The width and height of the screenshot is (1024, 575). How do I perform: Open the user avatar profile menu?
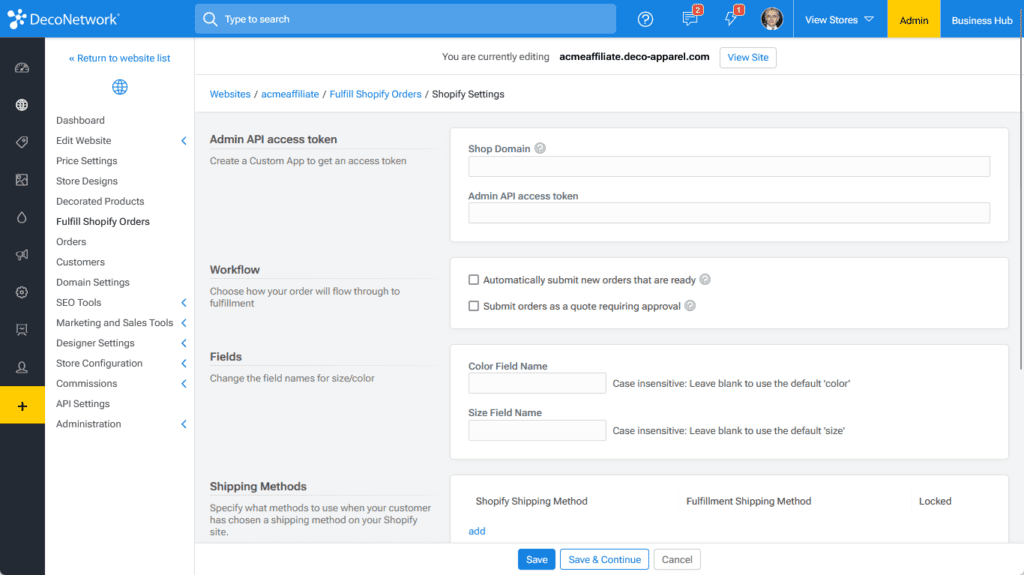tap(772, 19)
